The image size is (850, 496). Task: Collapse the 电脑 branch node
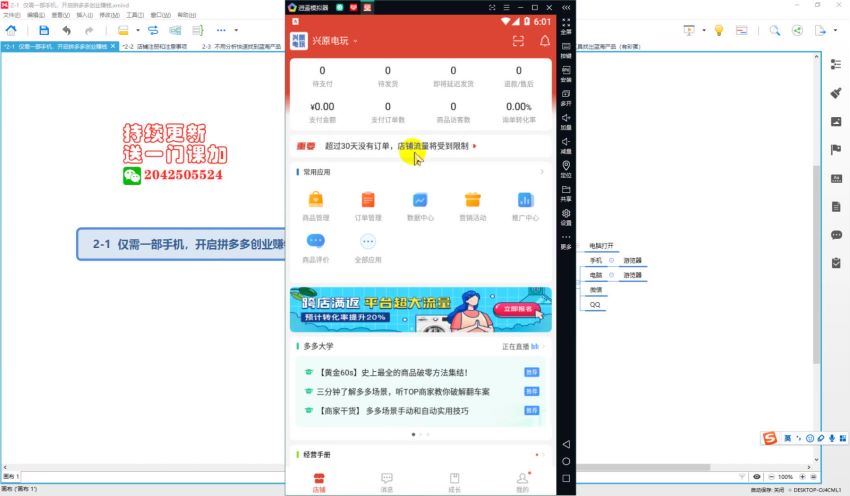[x=611, y=275]
